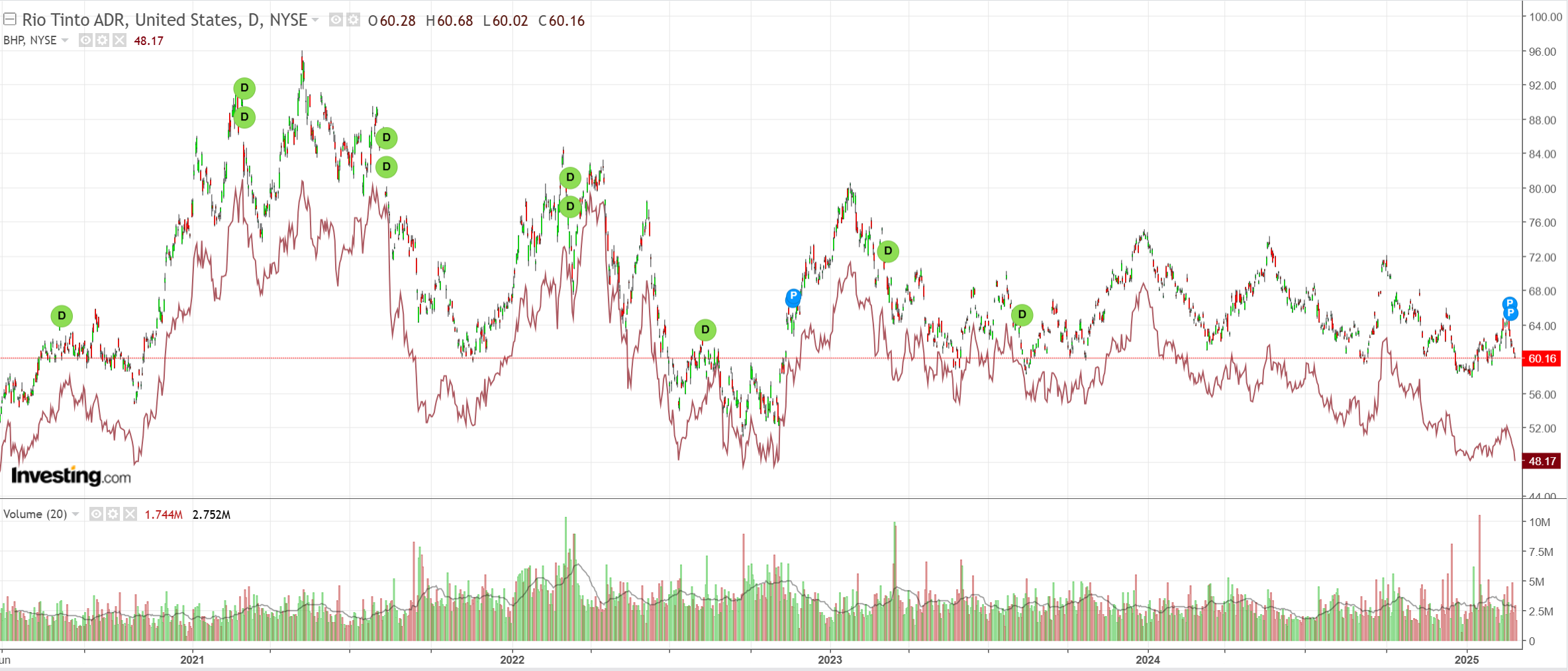Viewport: 1568px width, 671px height.
Task: Click the 7.5M volume axis label
Action: tap(1541, 552)
